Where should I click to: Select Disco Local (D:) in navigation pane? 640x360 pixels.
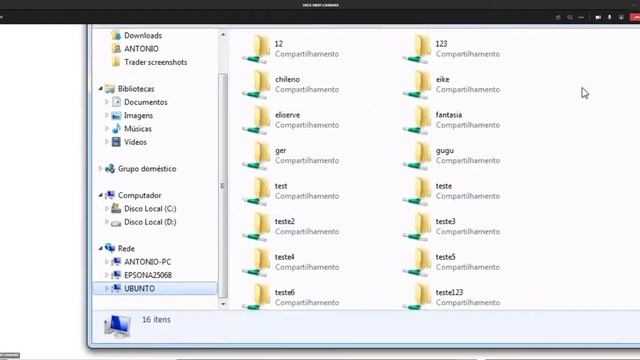pos(150,222)
